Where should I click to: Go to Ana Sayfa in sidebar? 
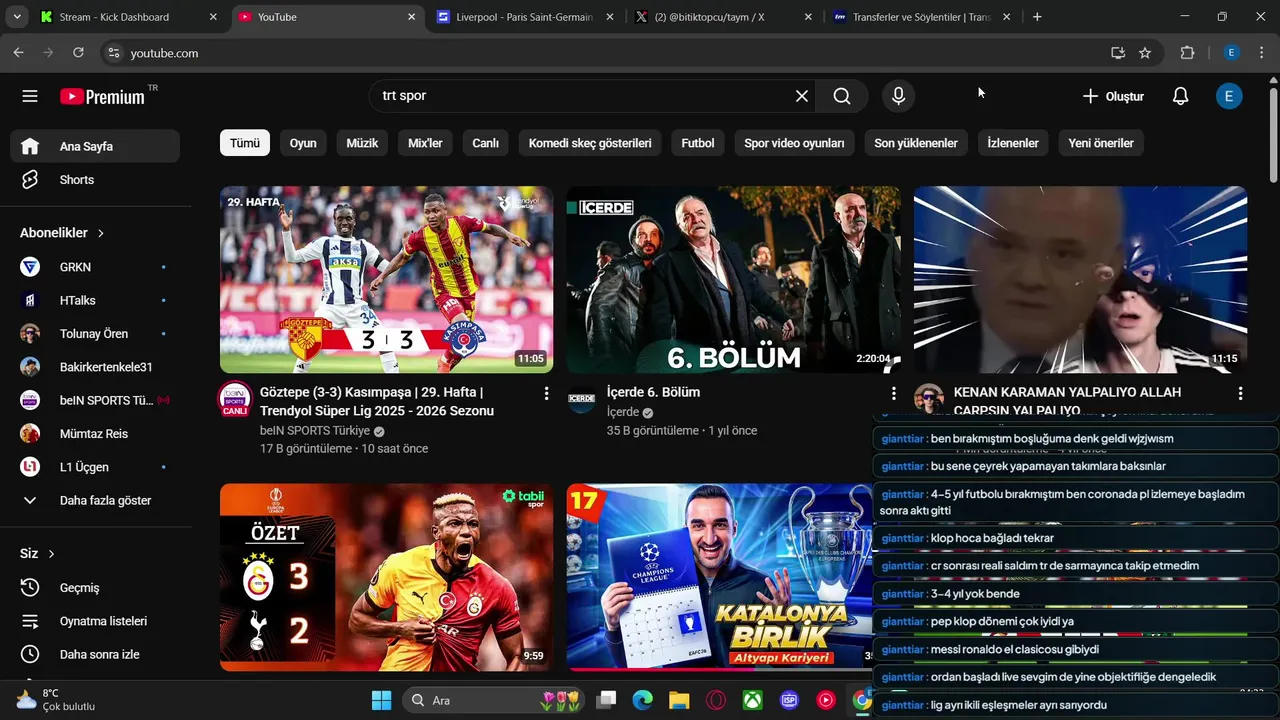[x=96, y=146]
